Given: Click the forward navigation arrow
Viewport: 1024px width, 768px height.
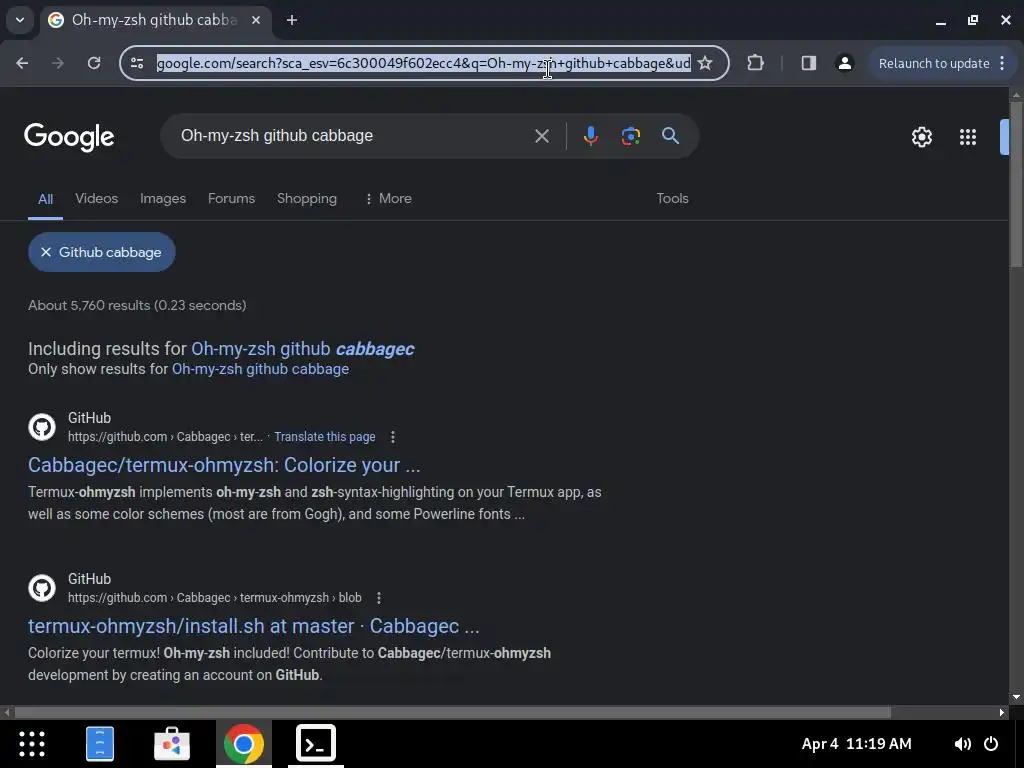Looking at the screenshot, I should (58, 63).
